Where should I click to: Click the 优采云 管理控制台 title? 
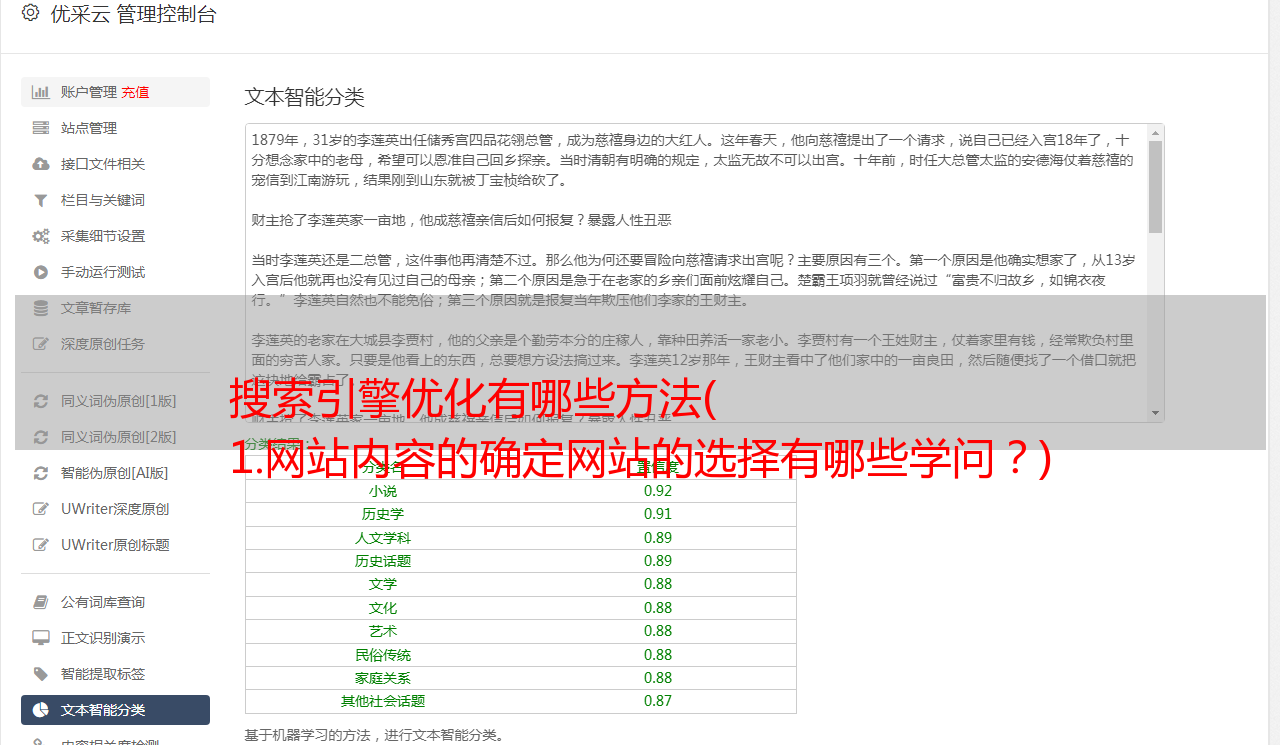point(133,14)
